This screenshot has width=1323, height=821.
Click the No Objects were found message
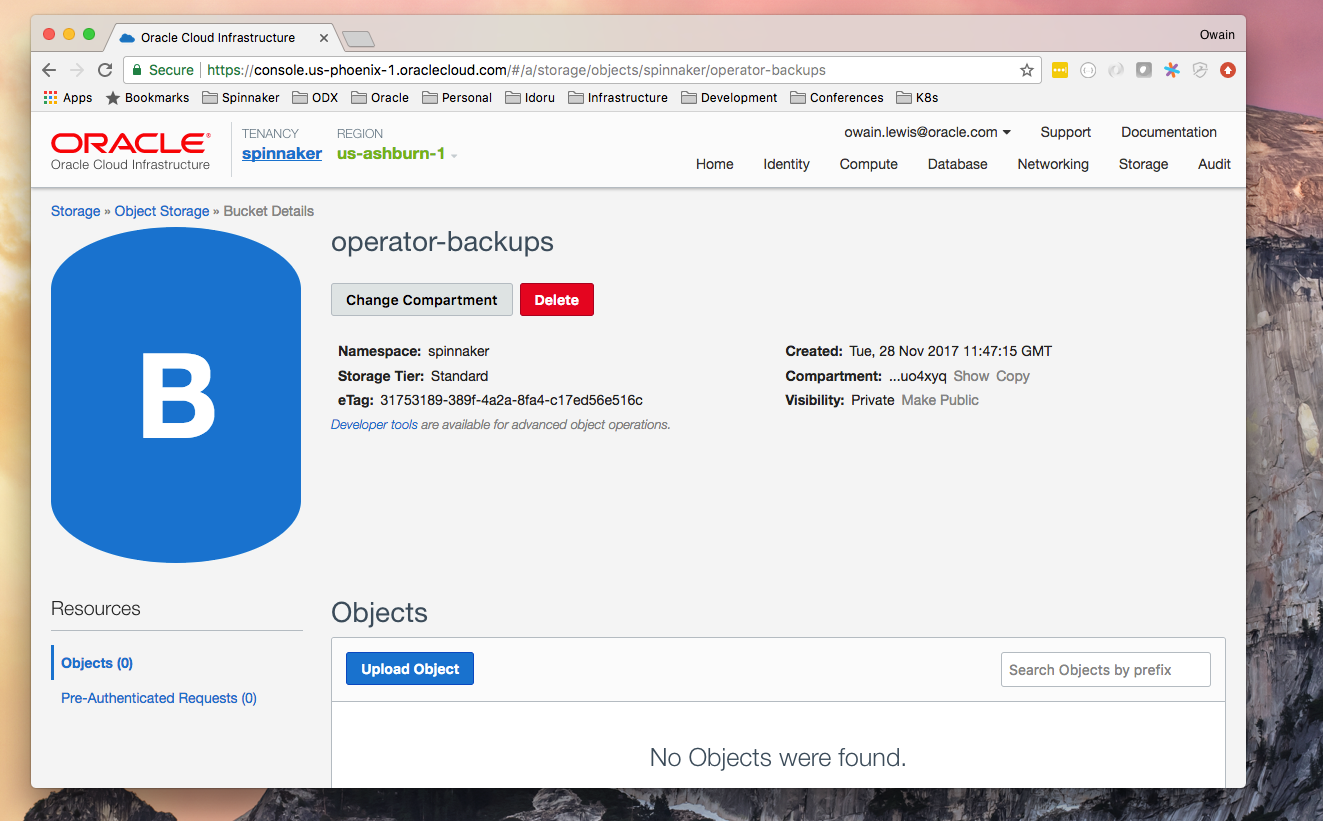(x=778, y=758)
